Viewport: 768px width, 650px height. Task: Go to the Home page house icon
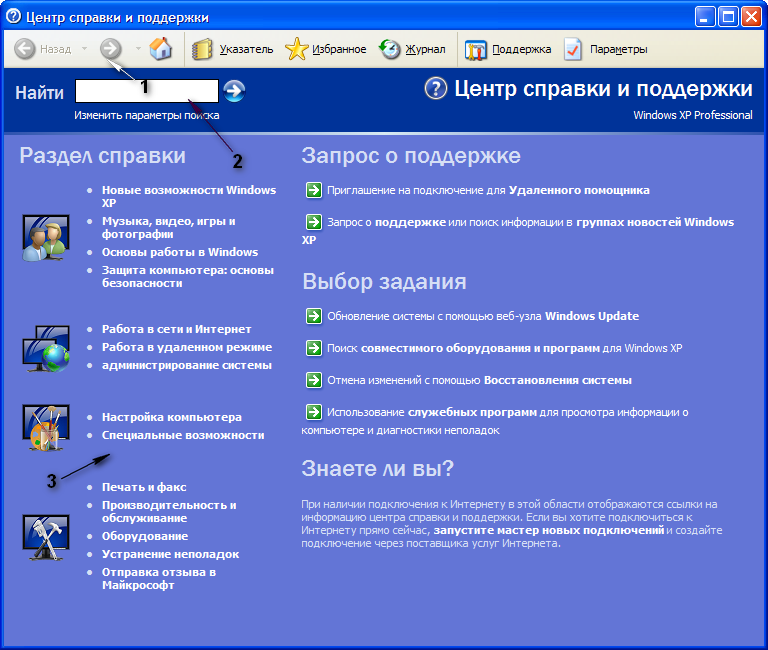coord(161,48)
